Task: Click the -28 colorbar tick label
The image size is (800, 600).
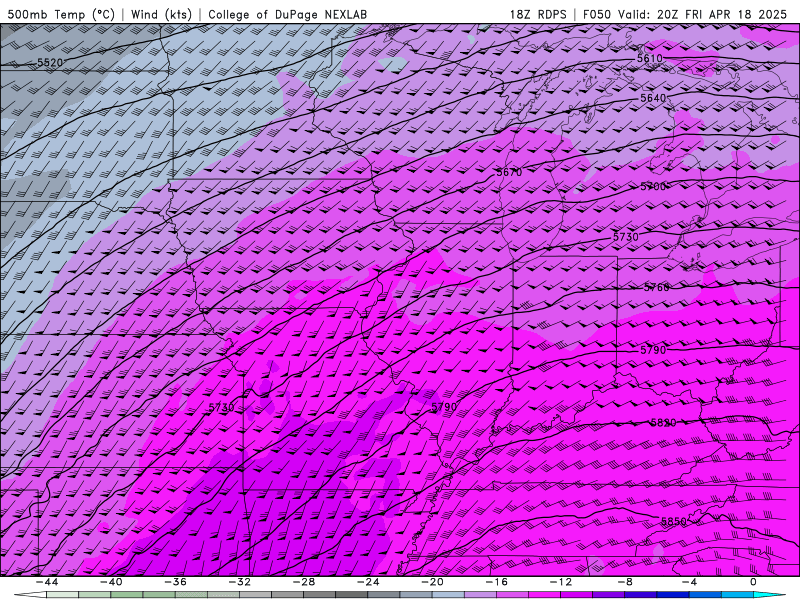Action: 304,582
